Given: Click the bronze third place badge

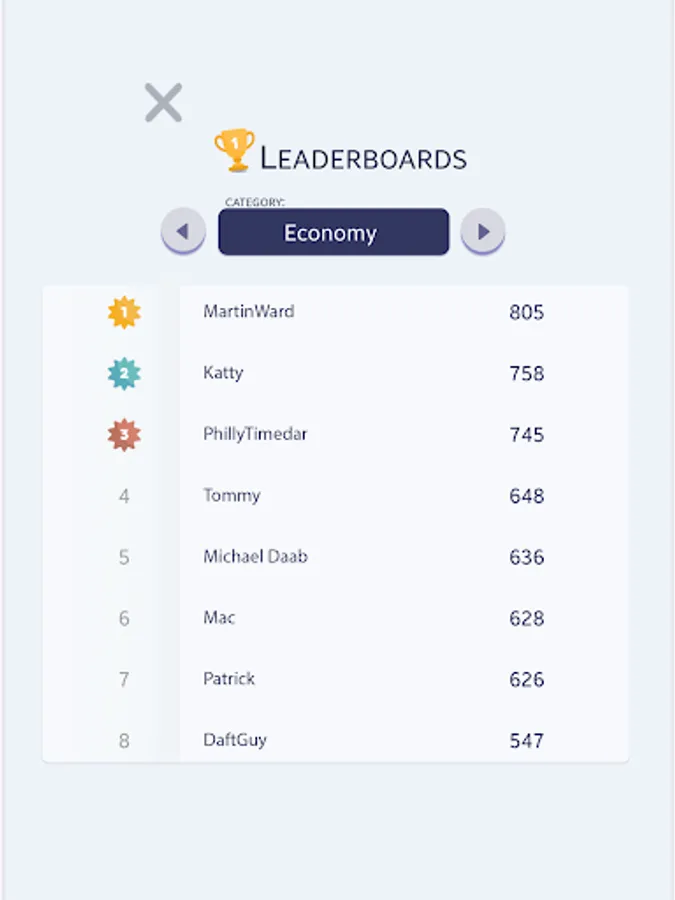Looking at the screenshot, I should coord(124,435).
